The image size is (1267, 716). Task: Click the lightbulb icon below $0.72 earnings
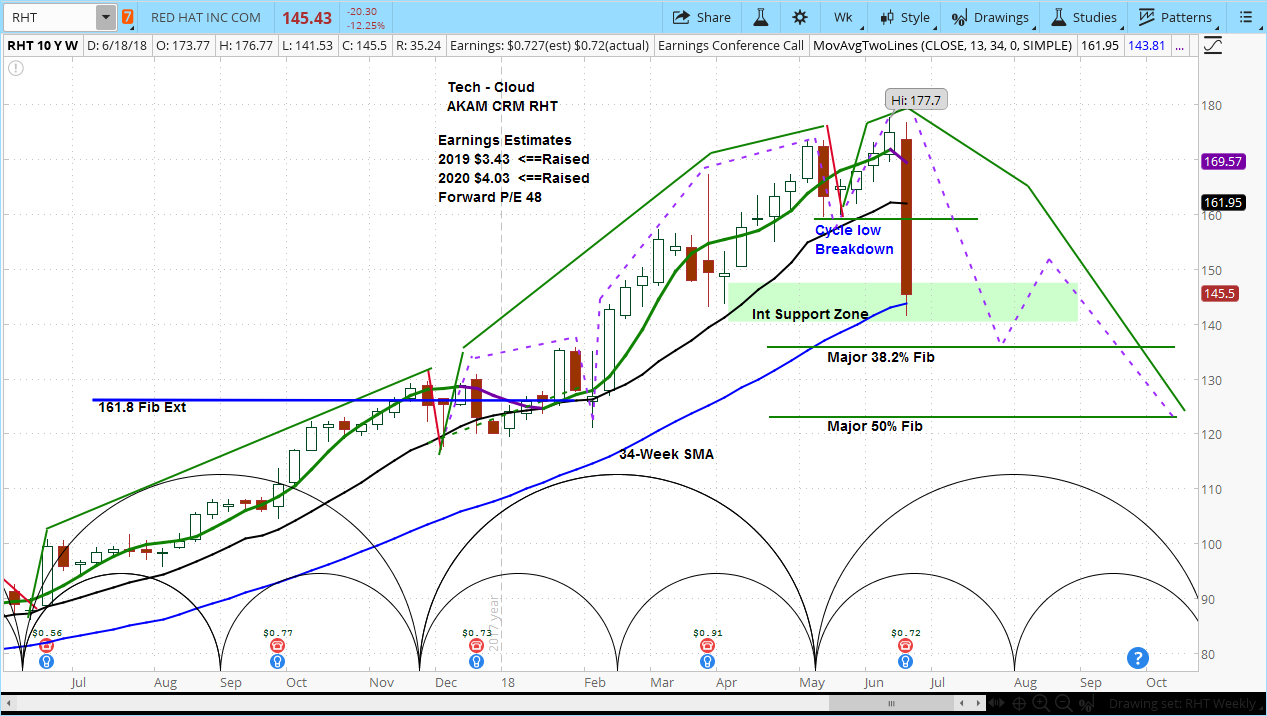(905, 661)
